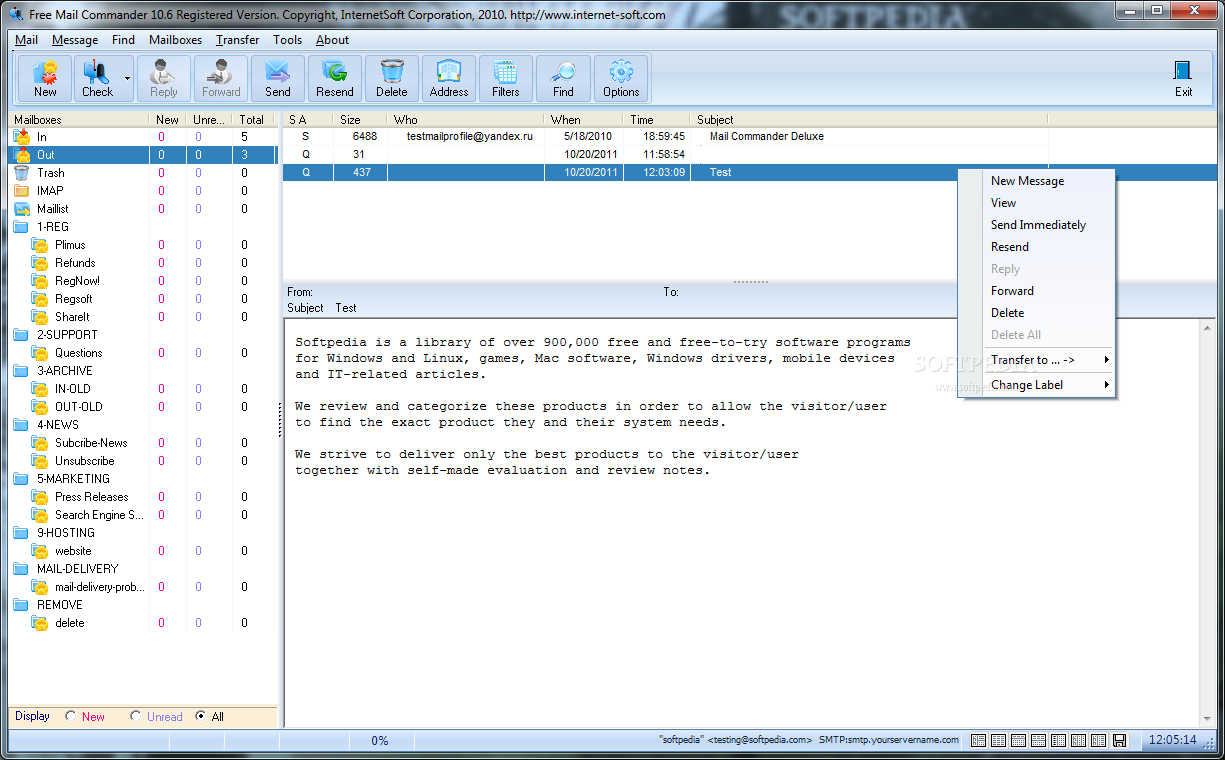The image size is (1225, 760).
Task: Click the New message toolbar icon
Action: pyautogui.click(x=45, y=78)
